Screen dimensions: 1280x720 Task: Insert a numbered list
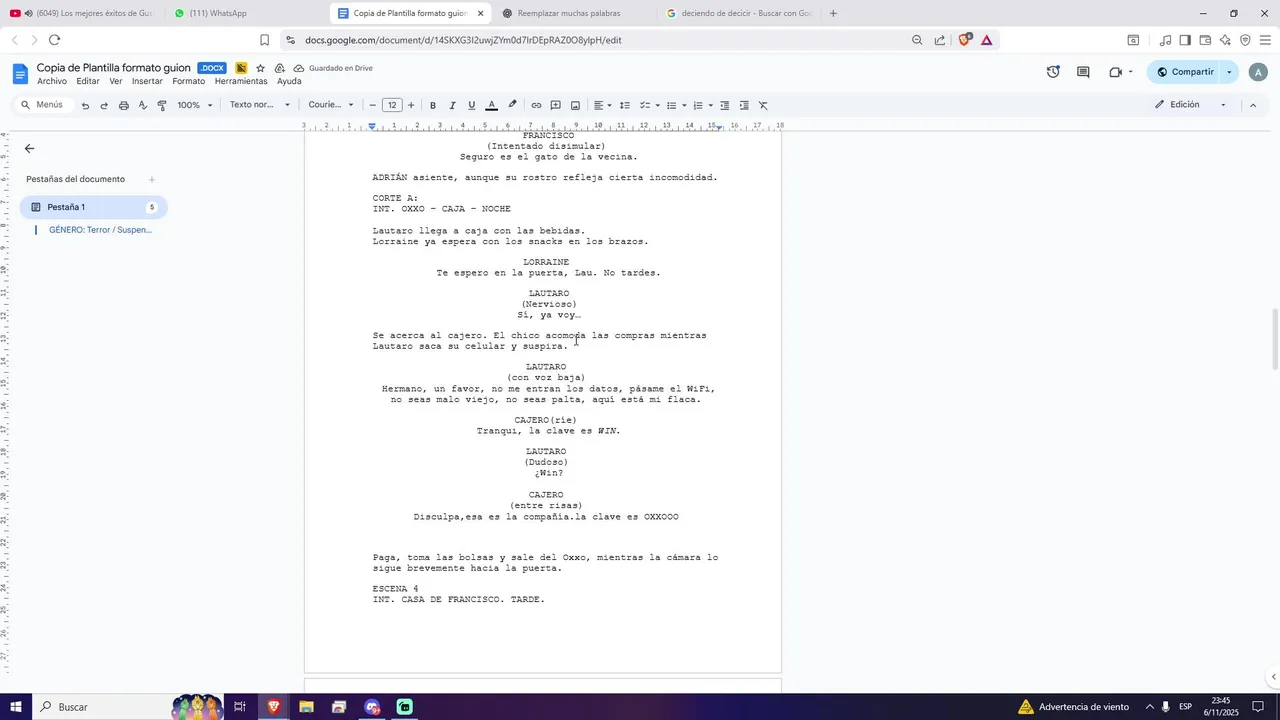pyautogui.click(x=698, y=105)
